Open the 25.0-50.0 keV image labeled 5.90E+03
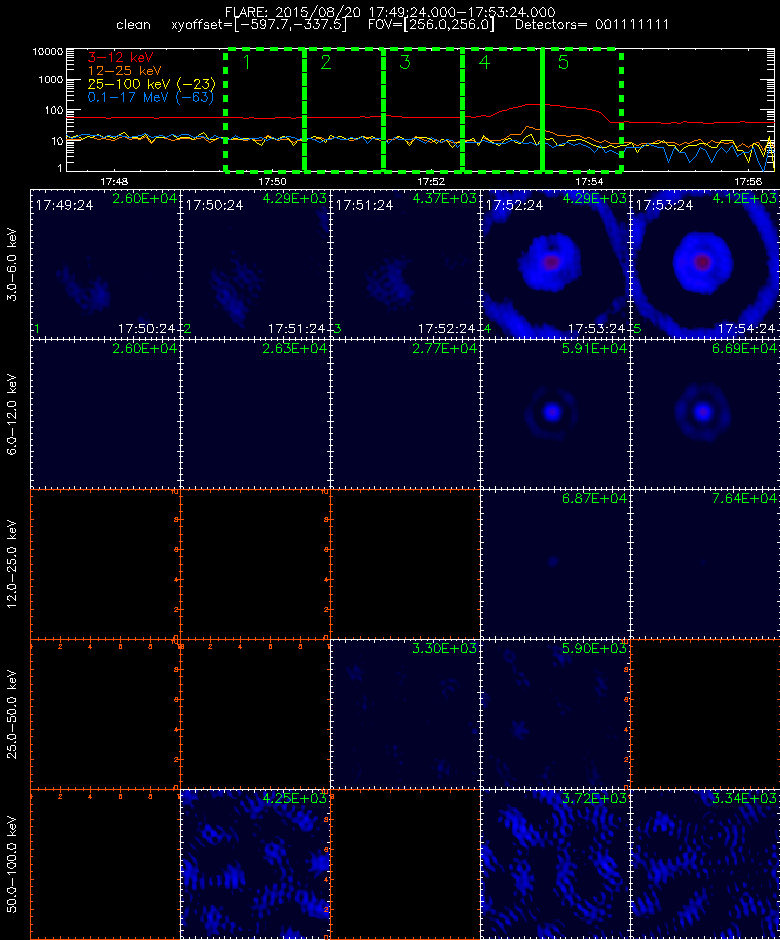This screenshot has width=780, height=940. pos(555,714)
